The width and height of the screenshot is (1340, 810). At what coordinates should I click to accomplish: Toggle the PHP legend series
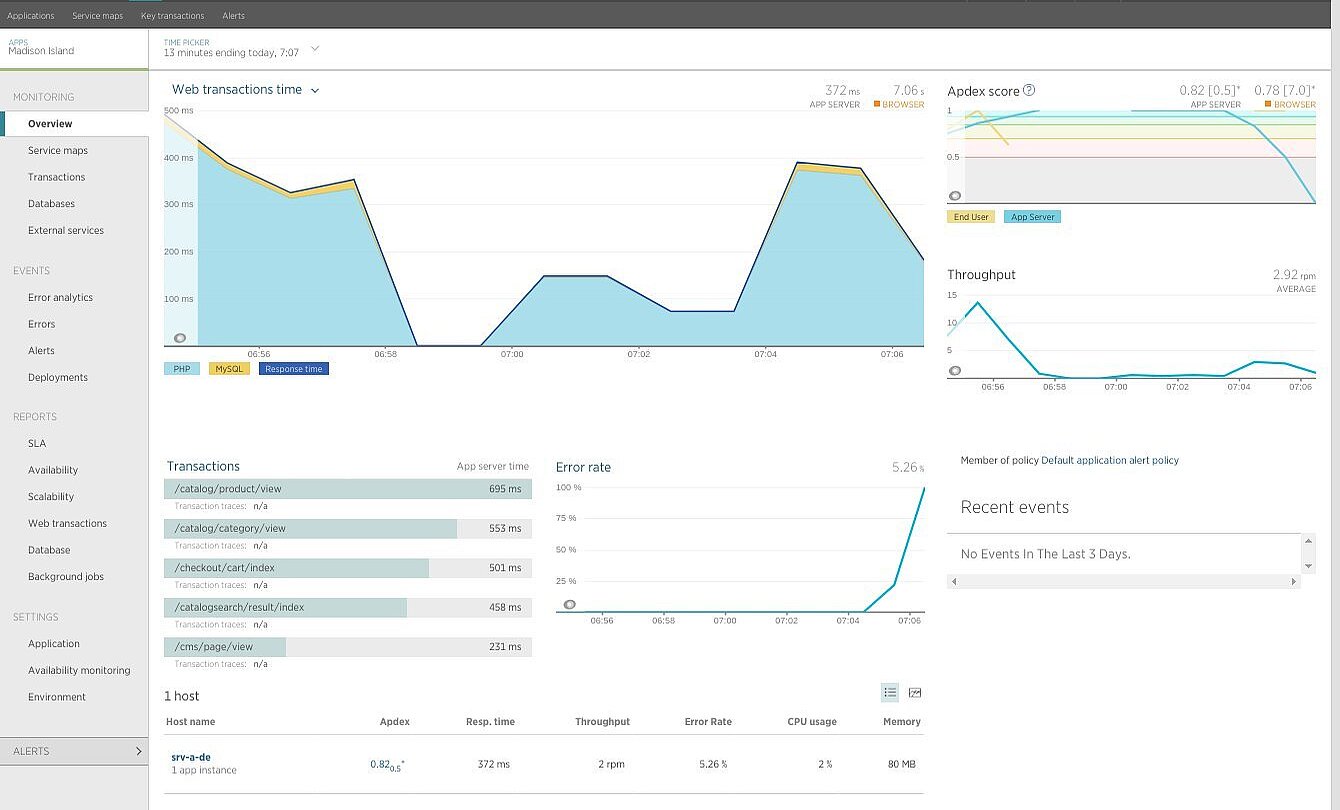pyautogui.click(x=181, y=369)
